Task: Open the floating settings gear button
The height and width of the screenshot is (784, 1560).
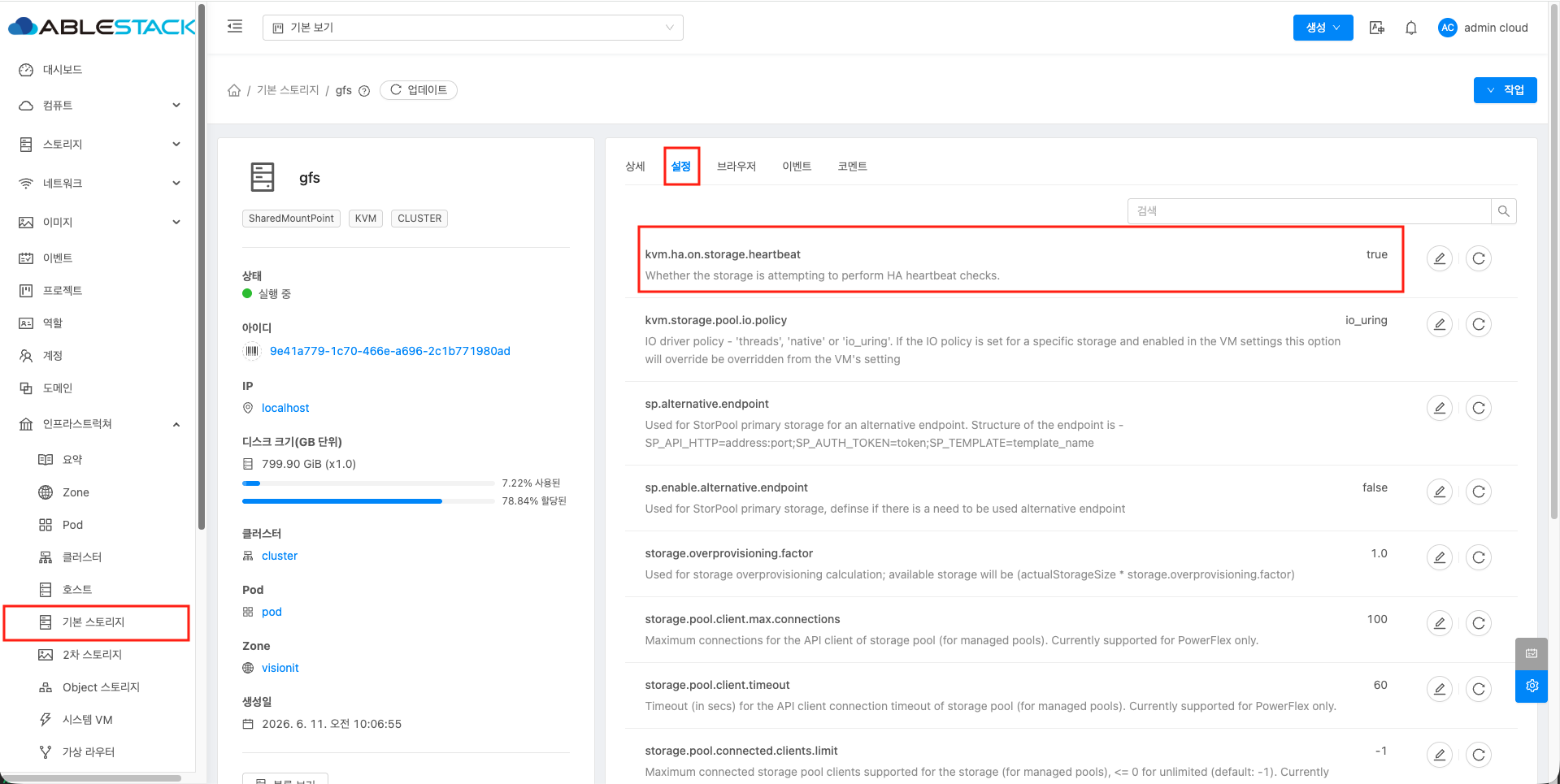Action: [x=1532, y=686]
